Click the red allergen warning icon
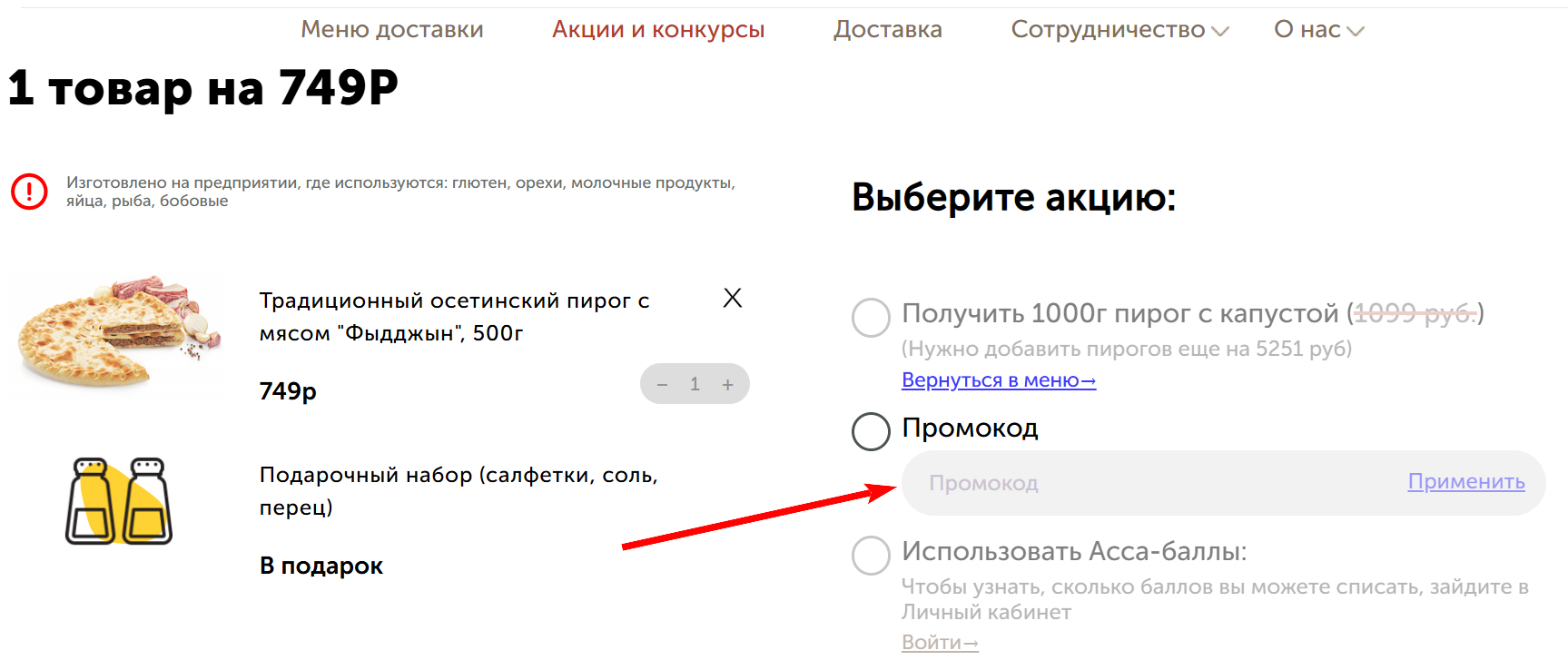This screenshot has height=670, width=1568. pyautogui.click(x=28, y=191)
